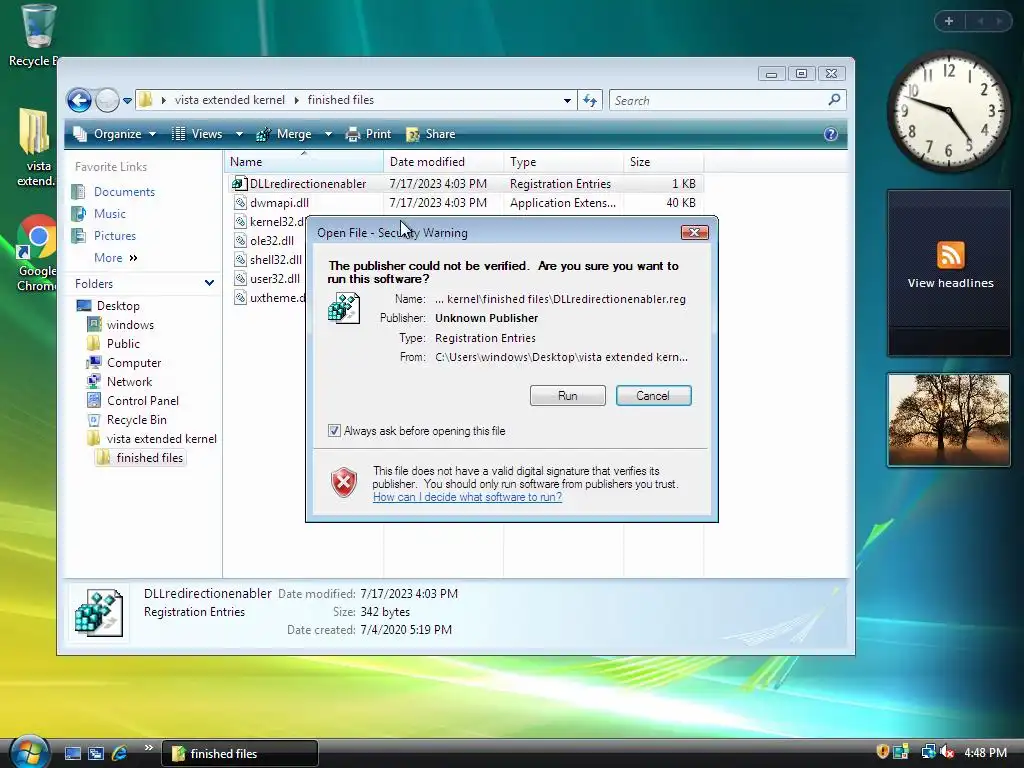This screenshot has width=1024, height=768.
Task: Click Show Desktop quick launch icon
Action: pyautogui.click(x=72, y=753)
